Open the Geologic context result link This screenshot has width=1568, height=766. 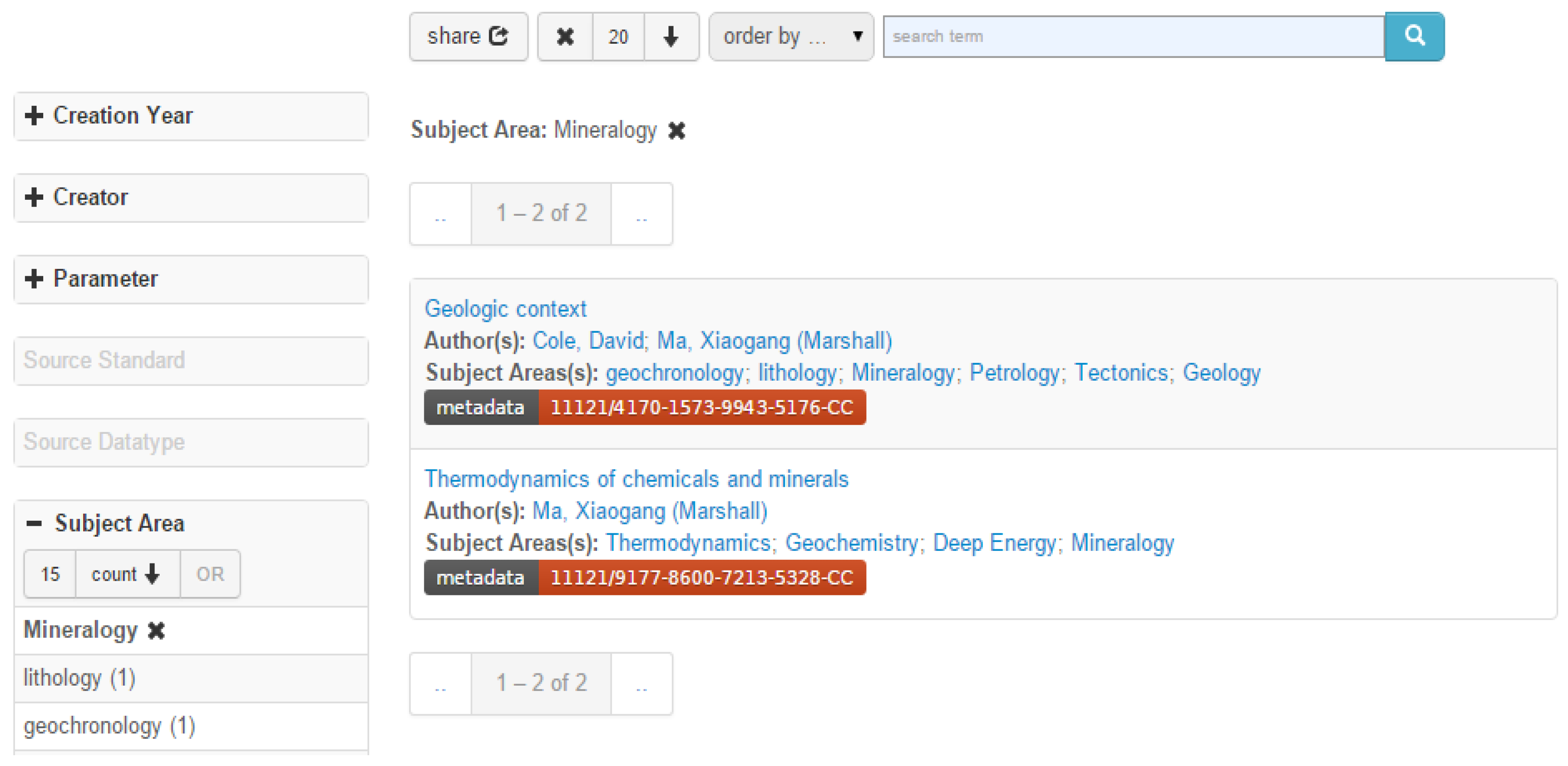(505, 309)
